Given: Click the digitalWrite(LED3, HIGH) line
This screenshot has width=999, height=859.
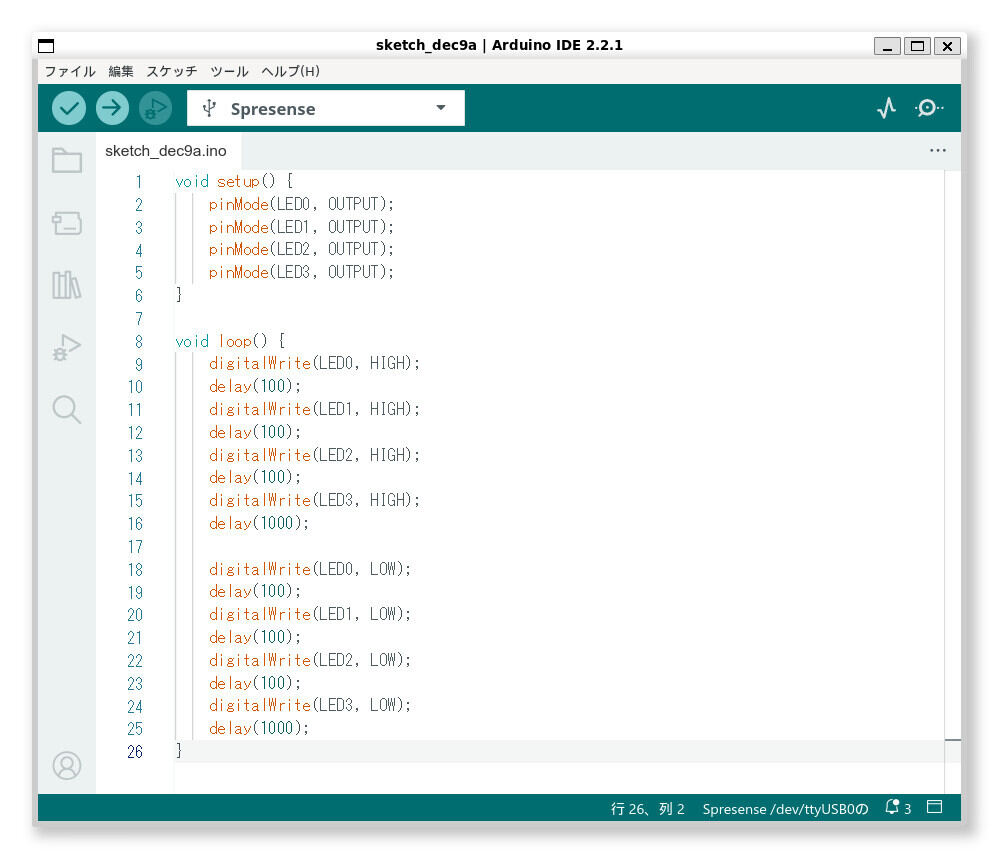Looking at the screenshot, I should [315, 501].
